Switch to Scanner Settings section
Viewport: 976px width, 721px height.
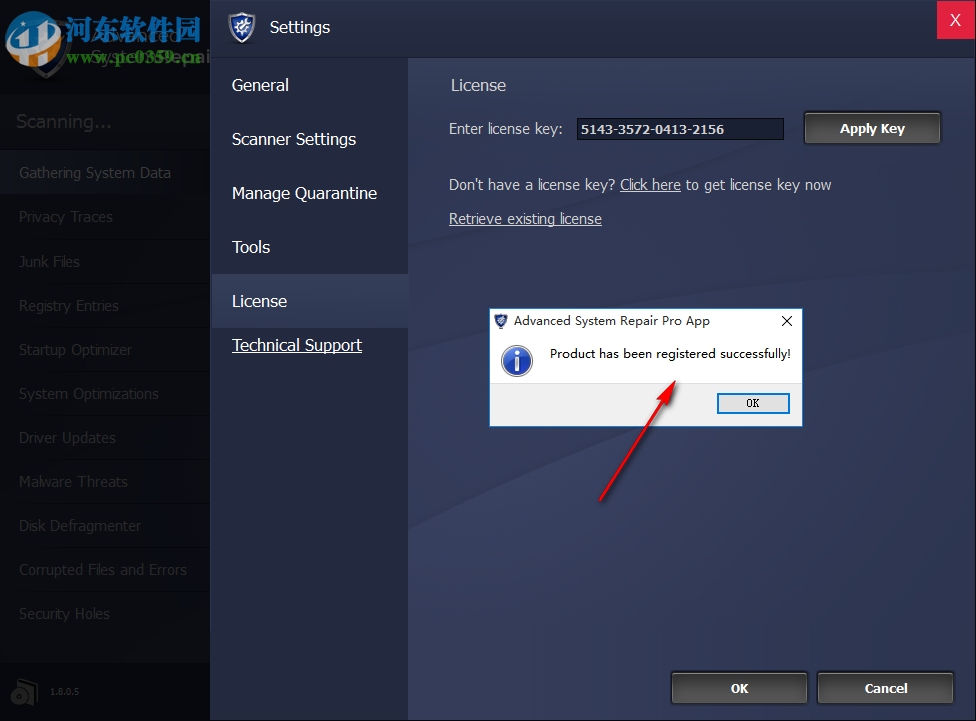point(294,139)
